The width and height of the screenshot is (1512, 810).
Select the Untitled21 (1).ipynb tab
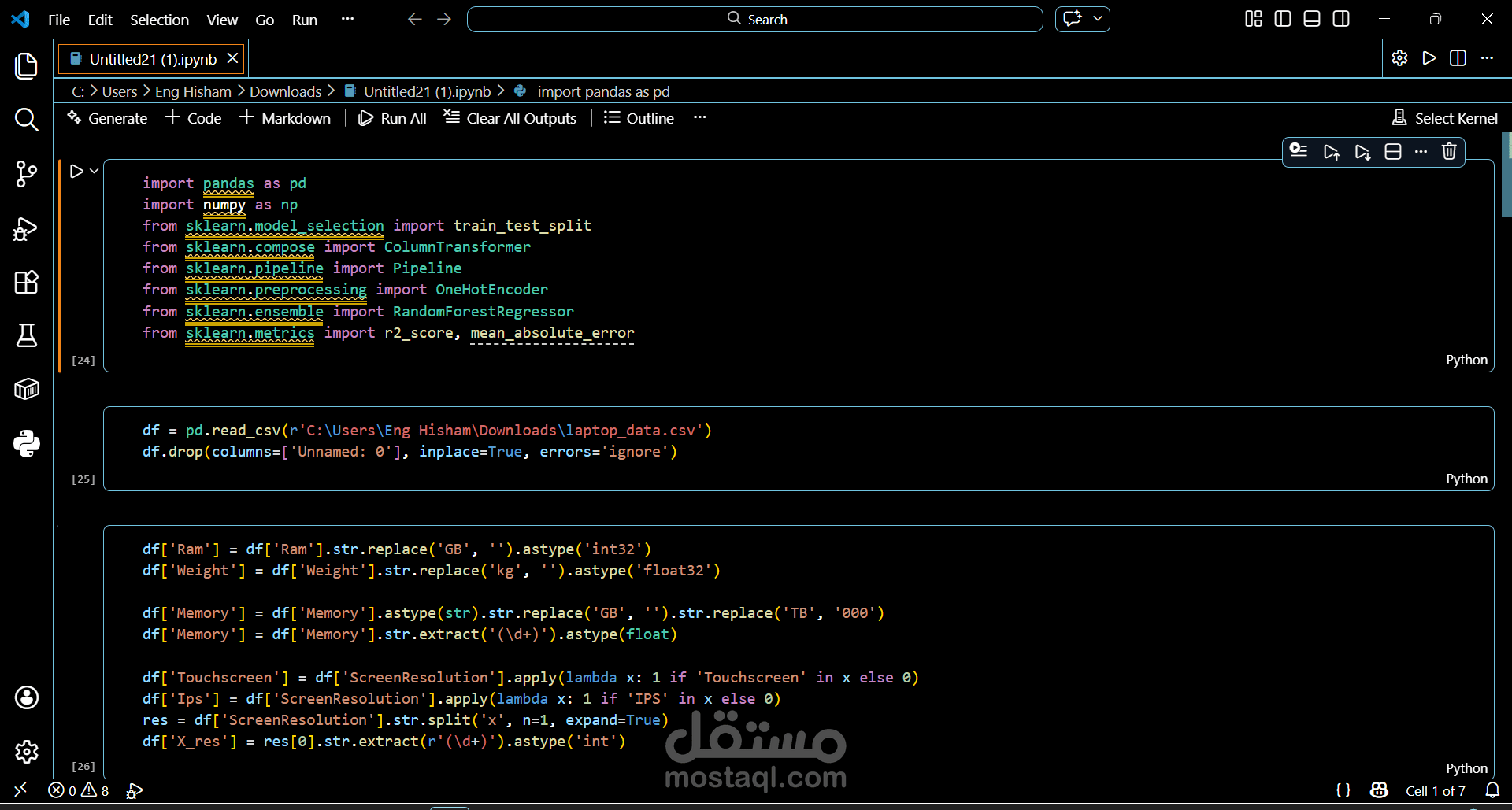(x=152, y=59)
